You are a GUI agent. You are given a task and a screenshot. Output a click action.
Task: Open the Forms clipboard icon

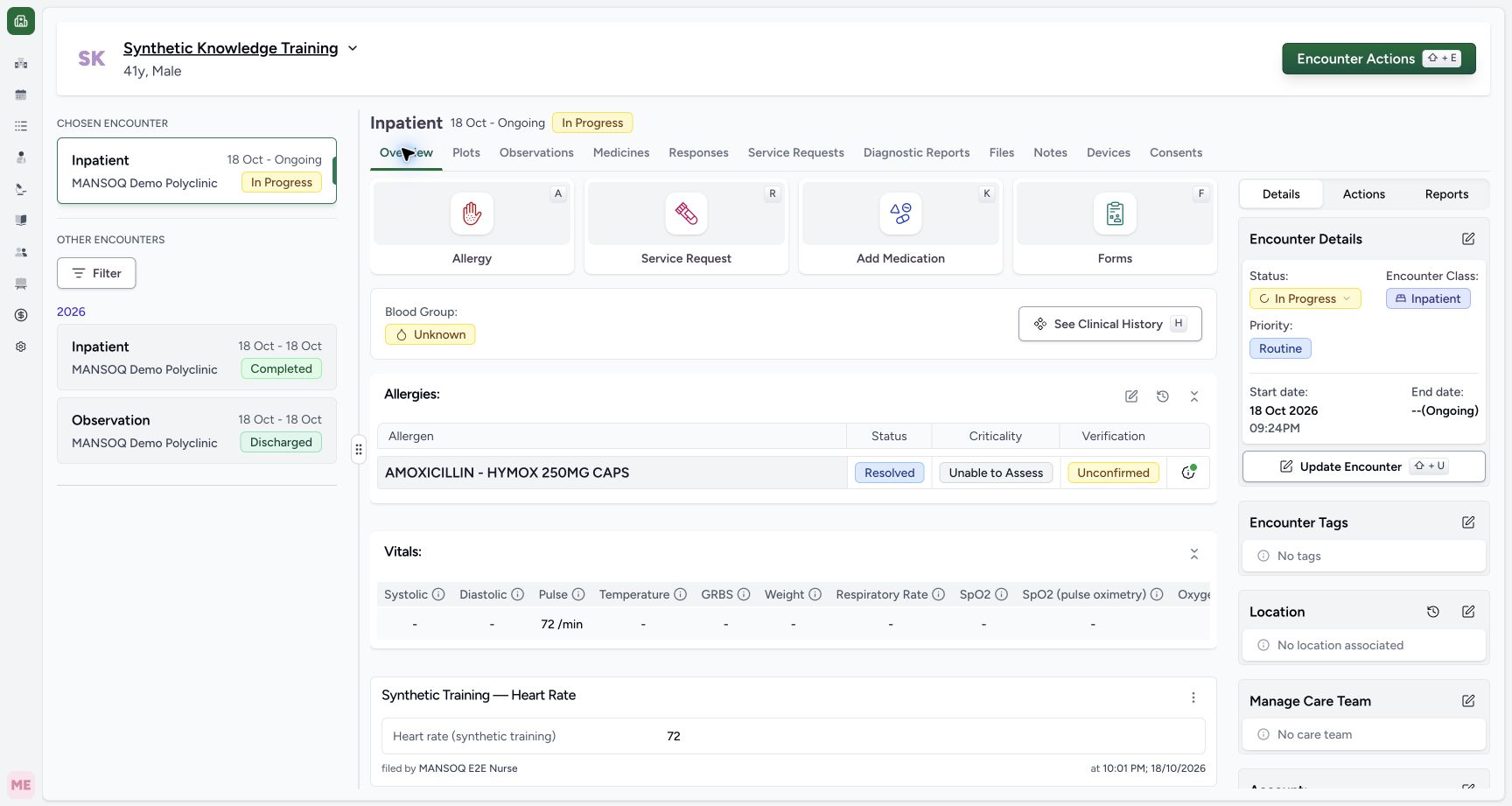[x=1115, y=214]
